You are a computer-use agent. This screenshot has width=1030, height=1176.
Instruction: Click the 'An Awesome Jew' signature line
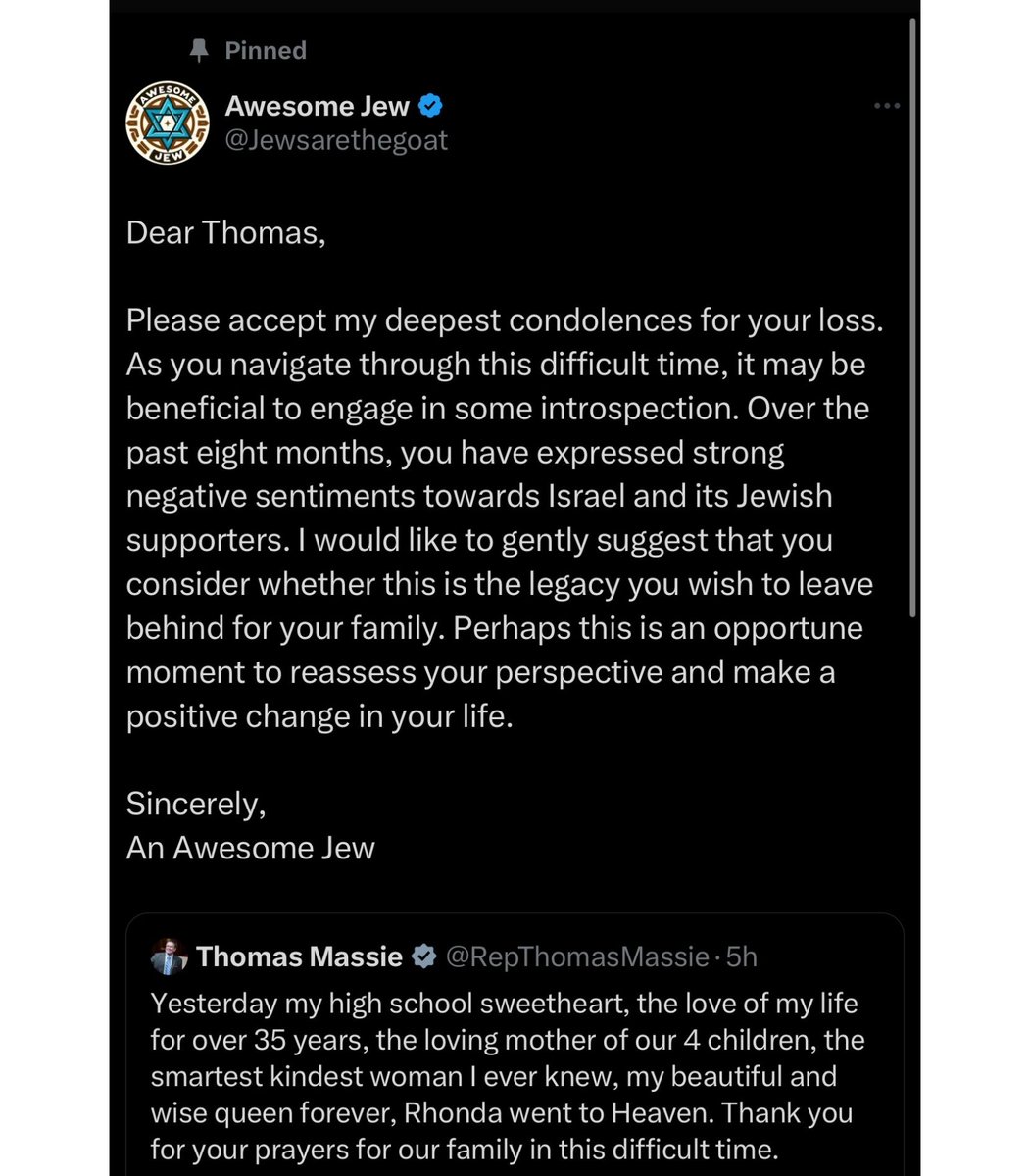pos(251,848)
